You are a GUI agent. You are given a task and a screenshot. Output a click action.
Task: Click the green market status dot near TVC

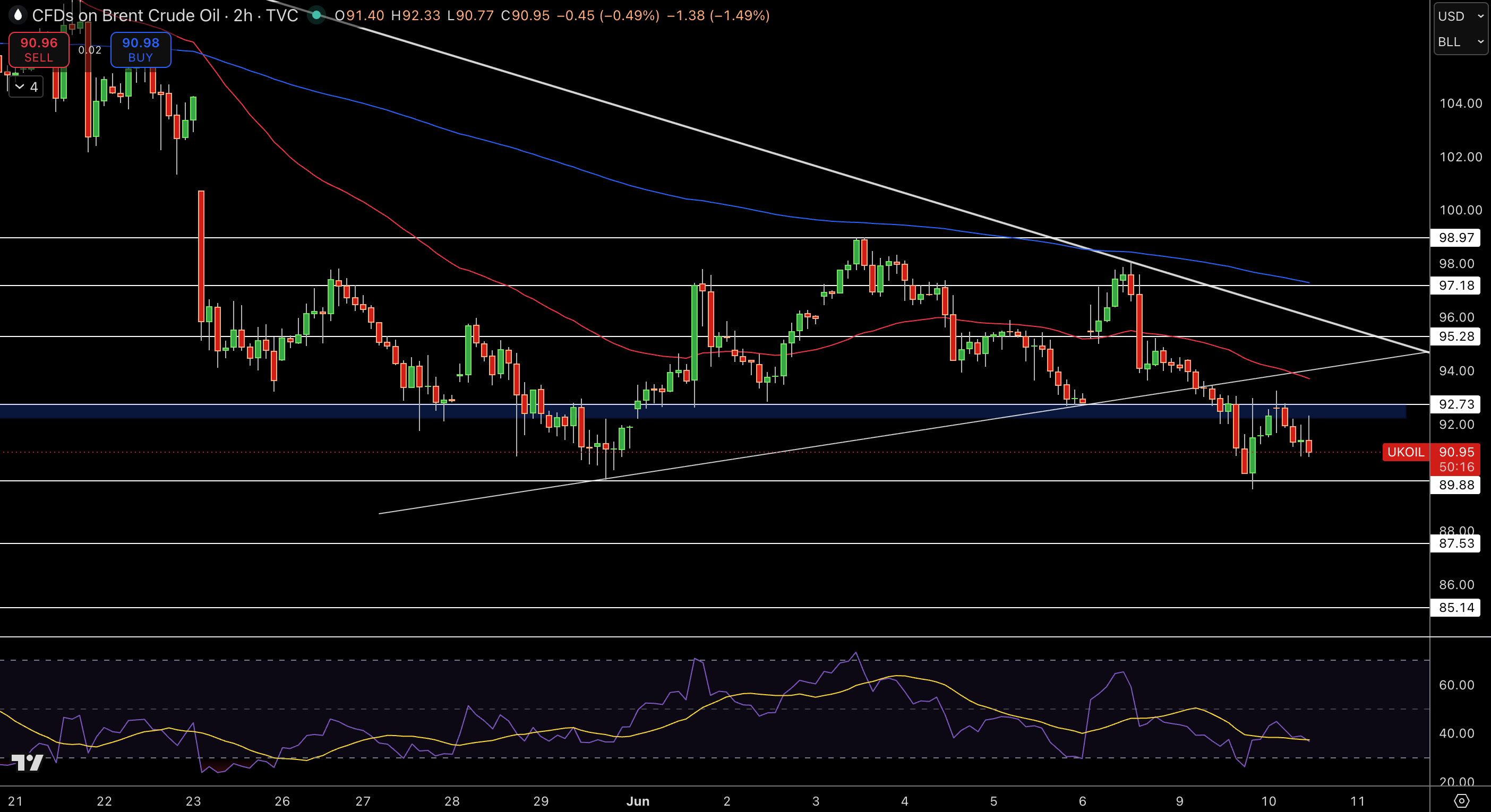point(316,15)
